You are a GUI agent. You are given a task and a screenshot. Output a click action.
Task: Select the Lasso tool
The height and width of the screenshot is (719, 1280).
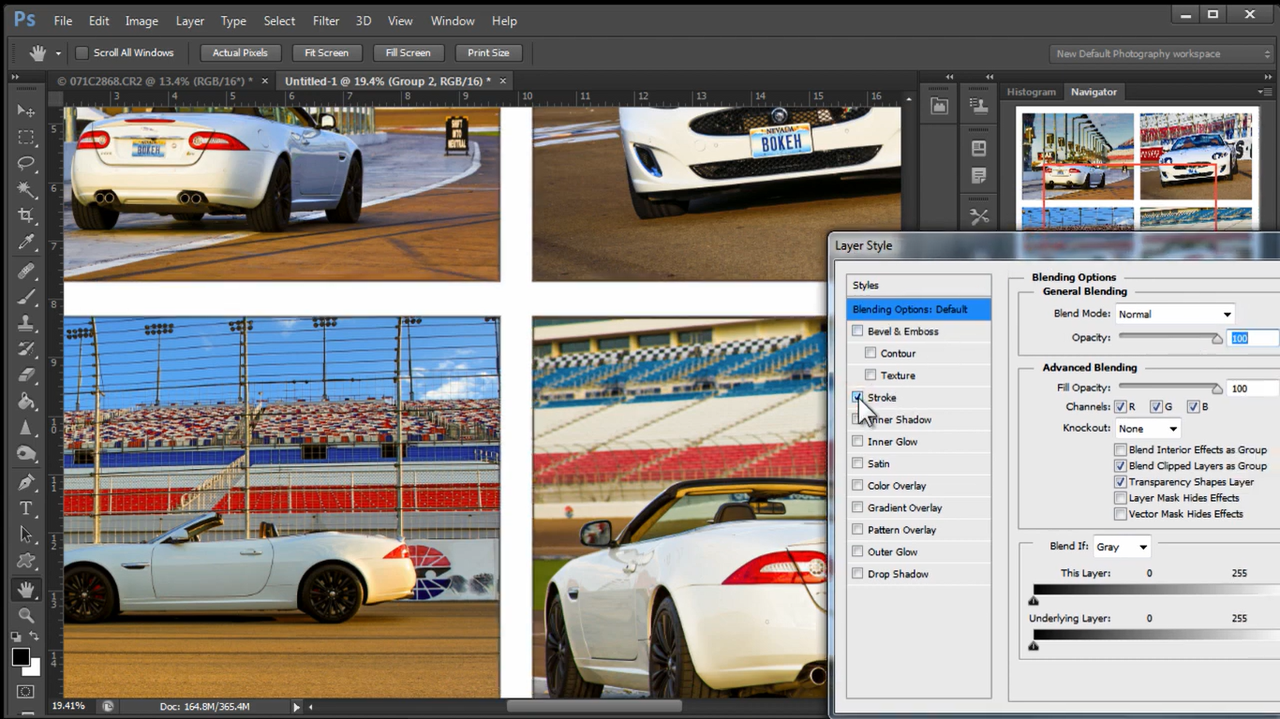tap(26, 163)
